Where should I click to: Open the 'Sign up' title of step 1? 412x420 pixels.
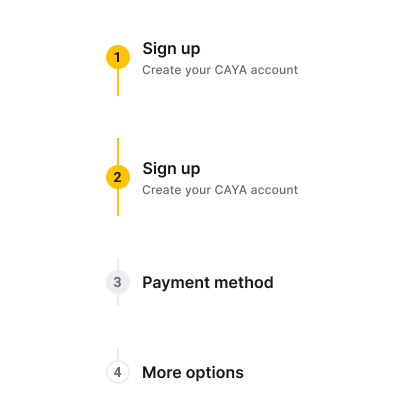(171, 49)
